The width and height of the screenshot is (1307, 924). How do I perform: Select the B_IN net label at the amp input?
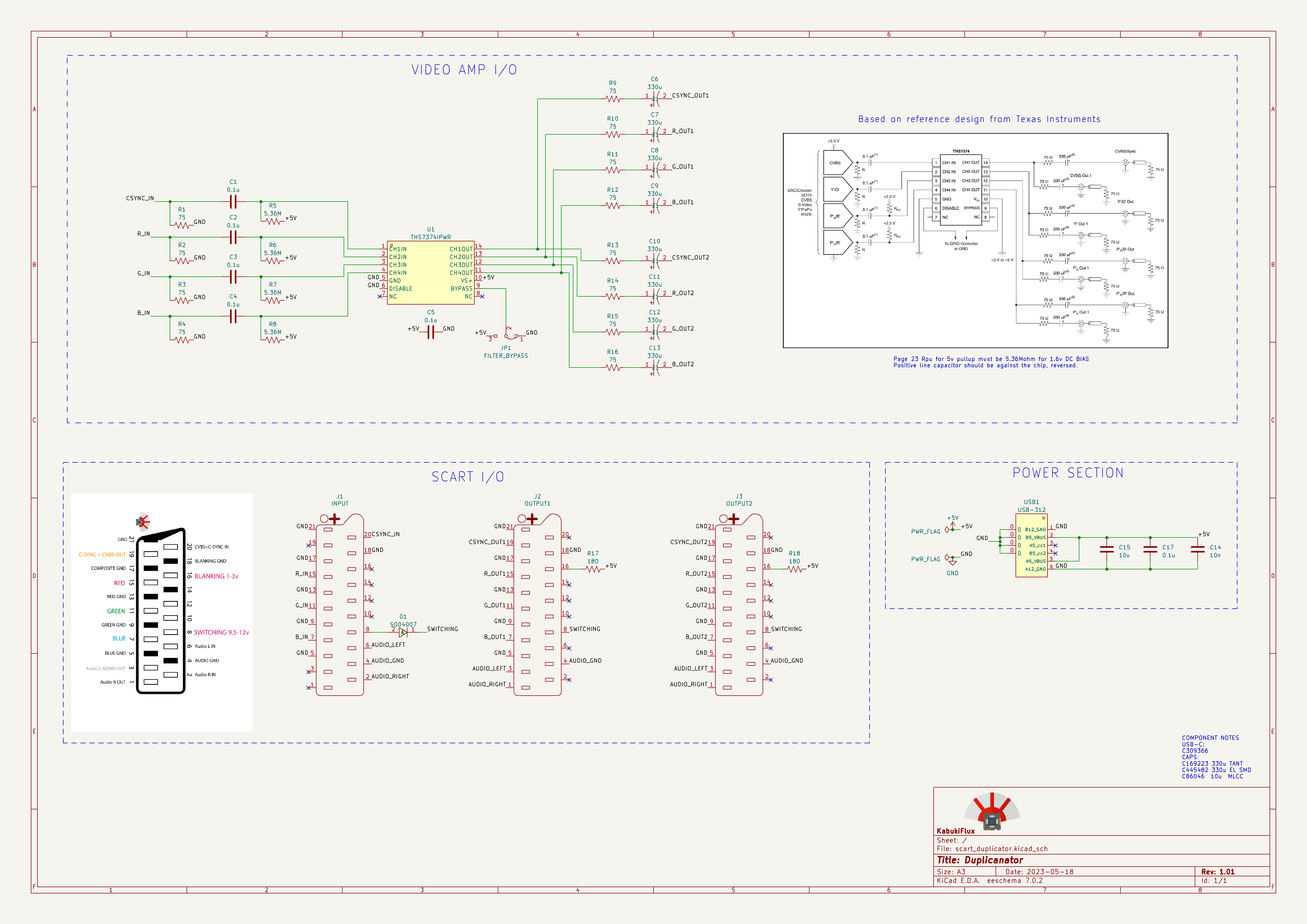143,313
